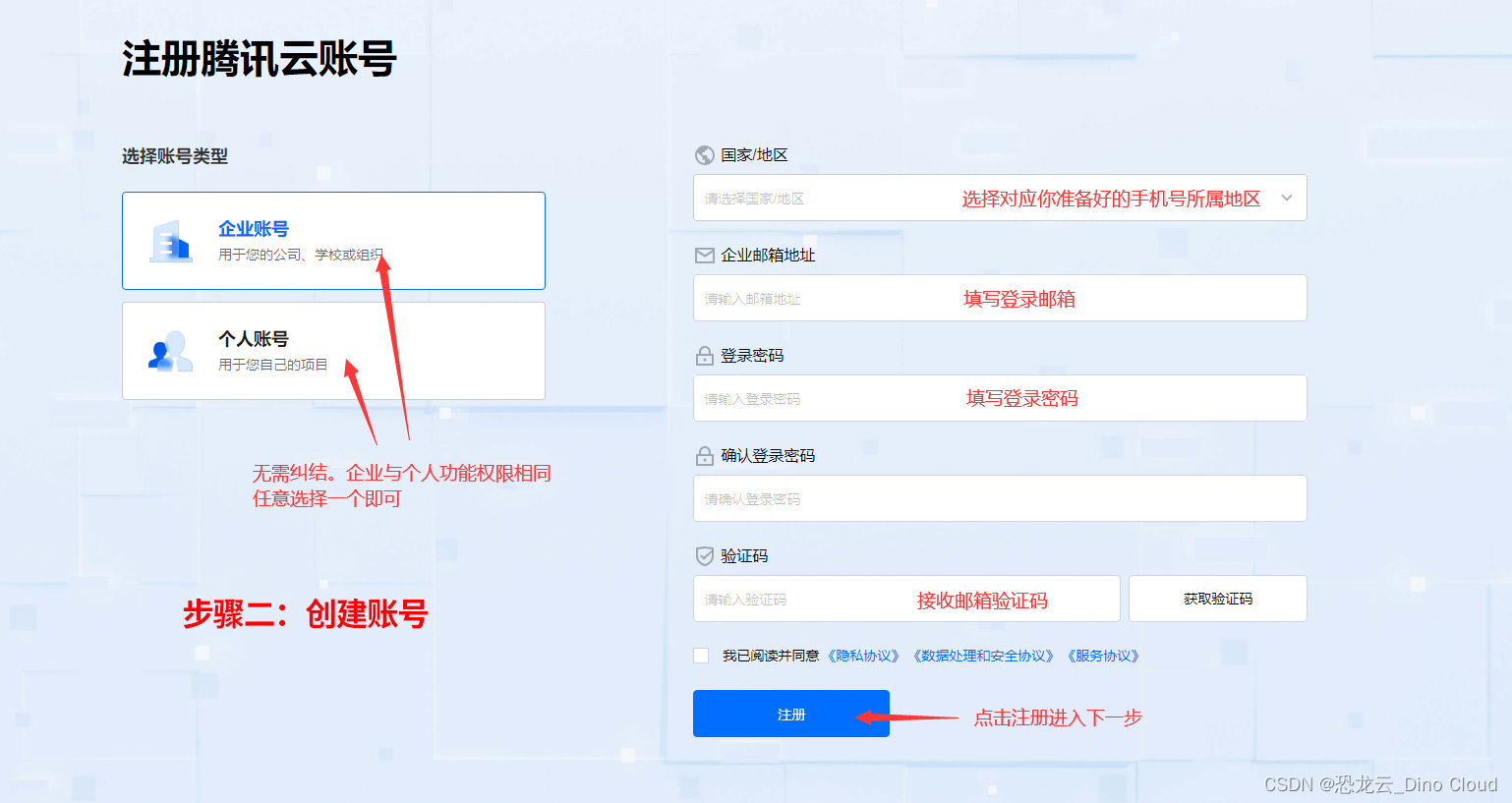This screenshot has width=1512, height=803.
Task: Focus the 请输入验证码 code field
Action: (x=906, y=599)
